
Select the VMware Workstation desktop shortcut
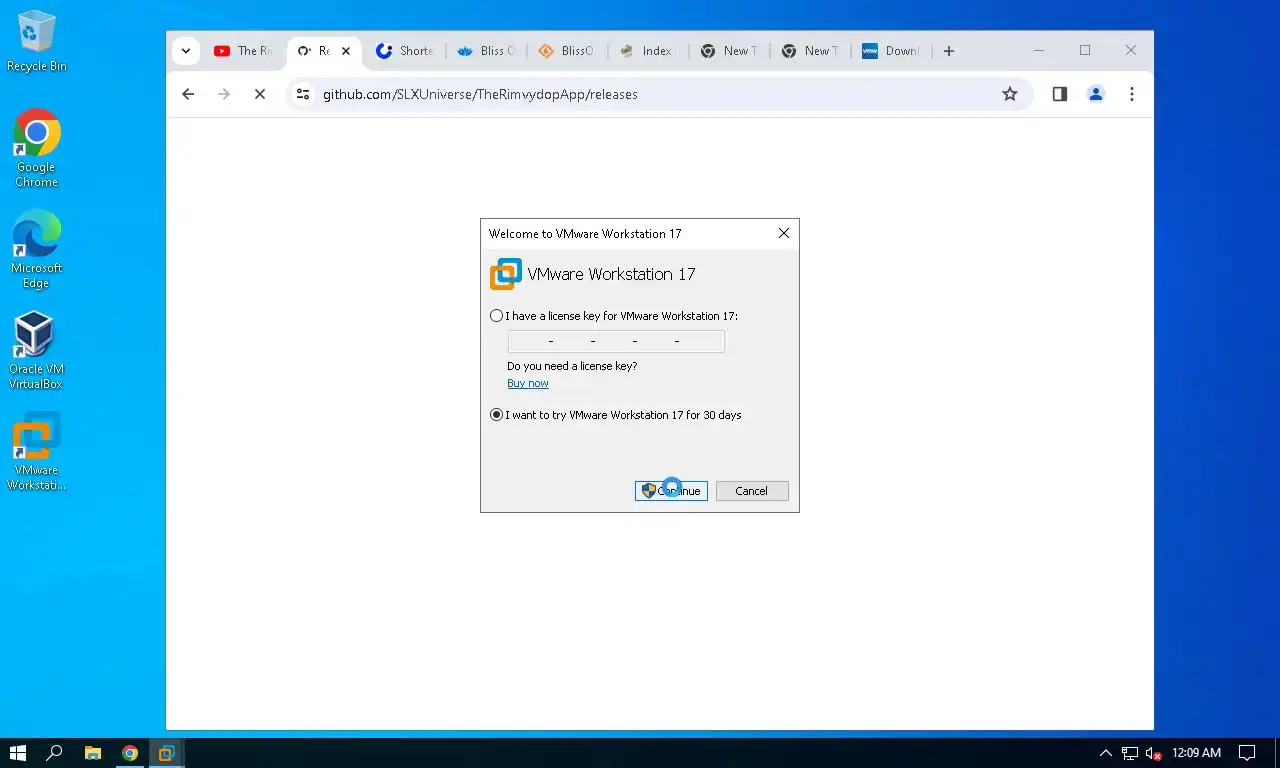click(x=37, y=452)
